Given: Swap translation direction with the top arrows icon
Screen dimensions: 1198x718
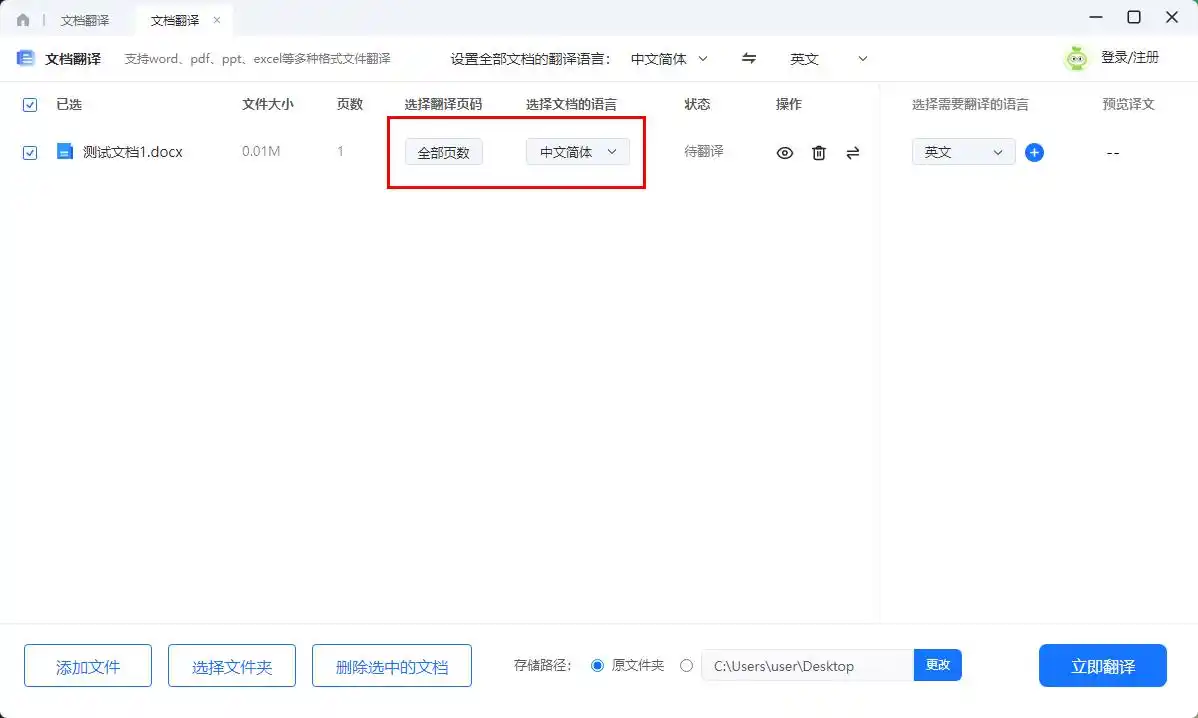Looking at the screenshot, I should (x=748, y=59).
